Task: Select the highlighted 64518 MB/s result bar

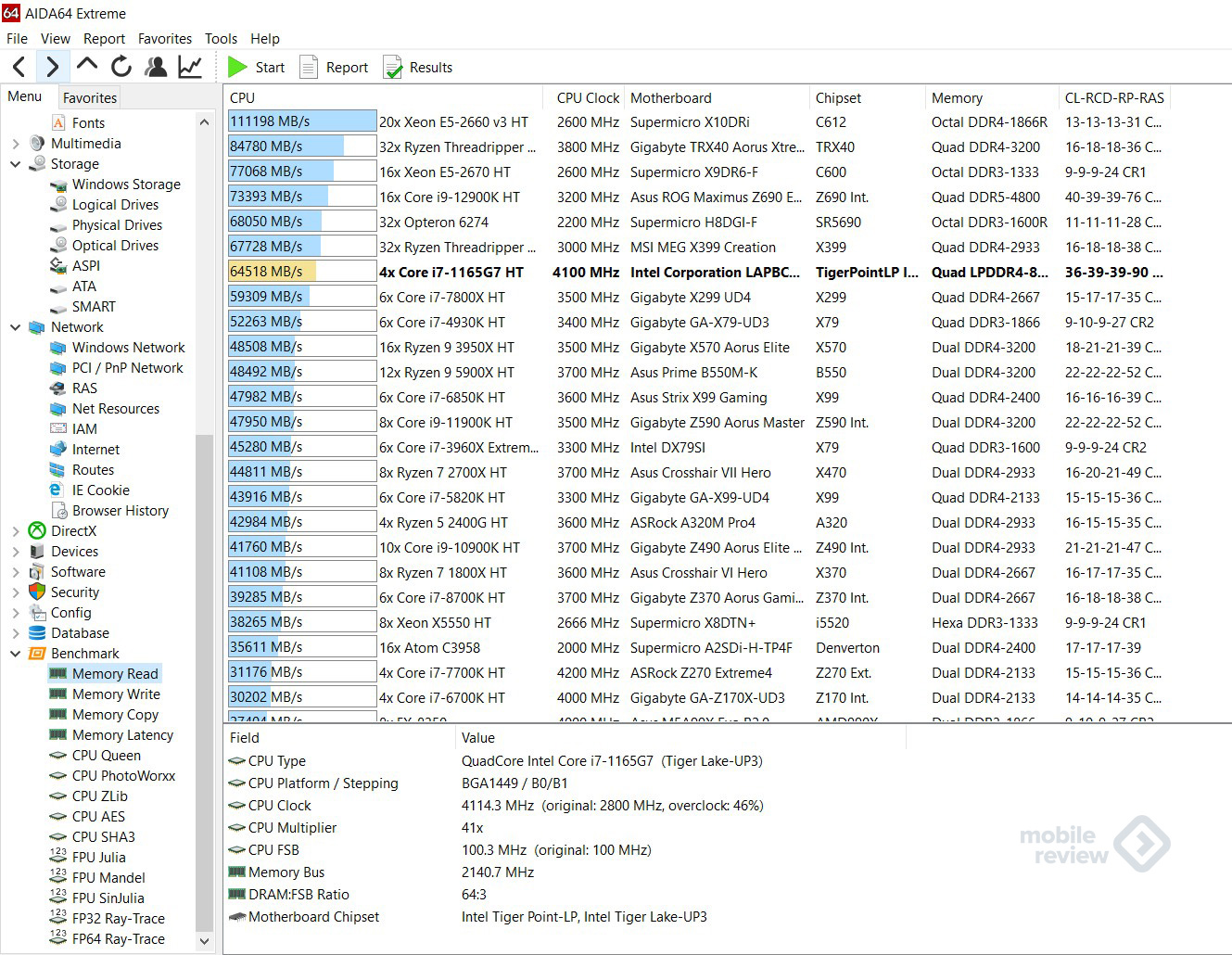Action: coord(302,272)
